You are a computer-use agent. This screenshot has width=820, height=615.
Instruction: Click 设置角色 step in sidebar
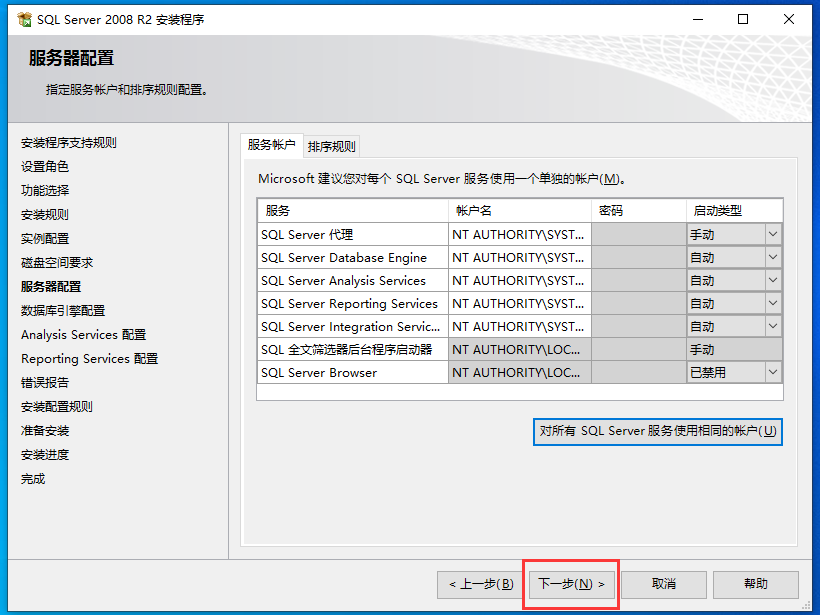[x=45, y=167]
